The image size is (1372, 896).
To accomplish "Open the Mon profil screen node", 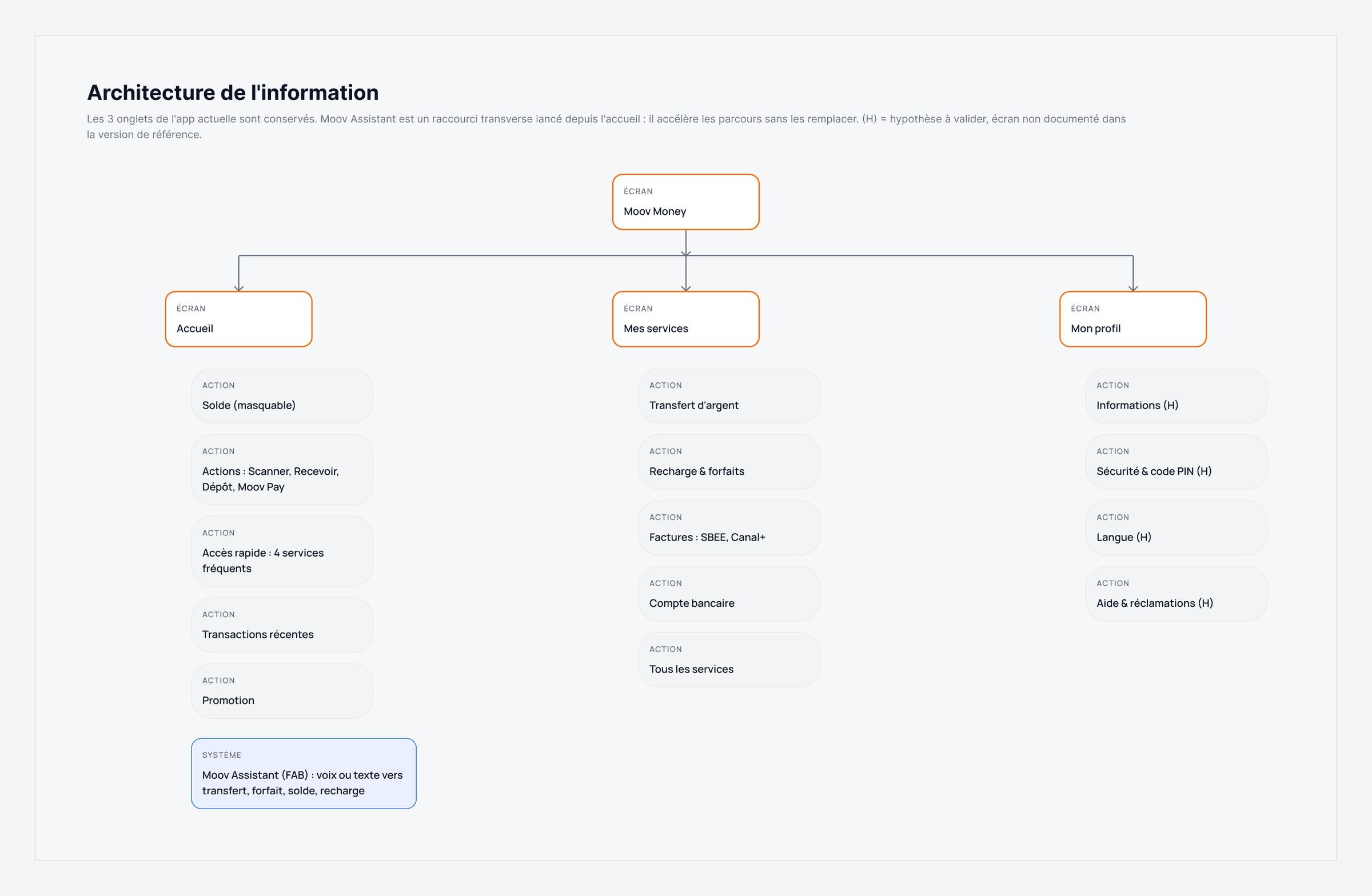I will pyautogui.click(x=1133, y=319).
